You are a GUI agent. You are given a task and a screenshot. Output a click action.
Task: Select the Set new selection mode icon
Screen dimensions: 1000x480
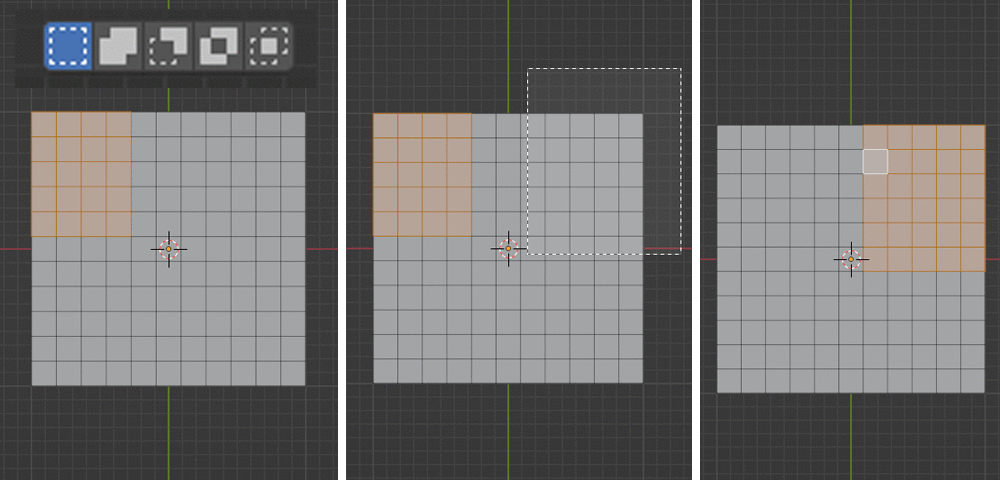click(x=68, y=46)
